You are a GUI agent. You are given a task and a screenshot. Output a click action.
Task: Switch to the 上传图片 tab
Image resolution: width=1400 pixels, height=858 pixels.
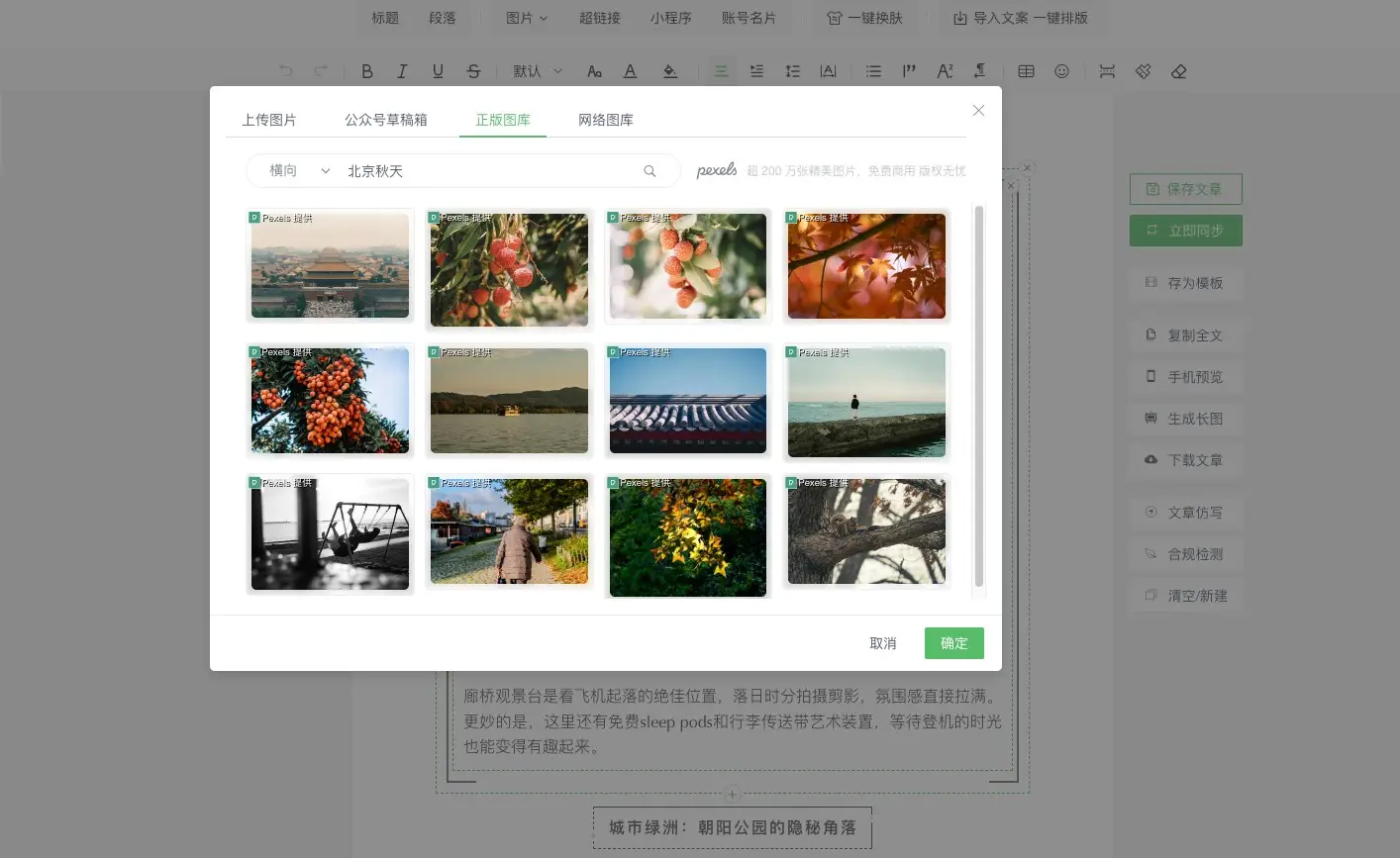(x=269, y=119)
